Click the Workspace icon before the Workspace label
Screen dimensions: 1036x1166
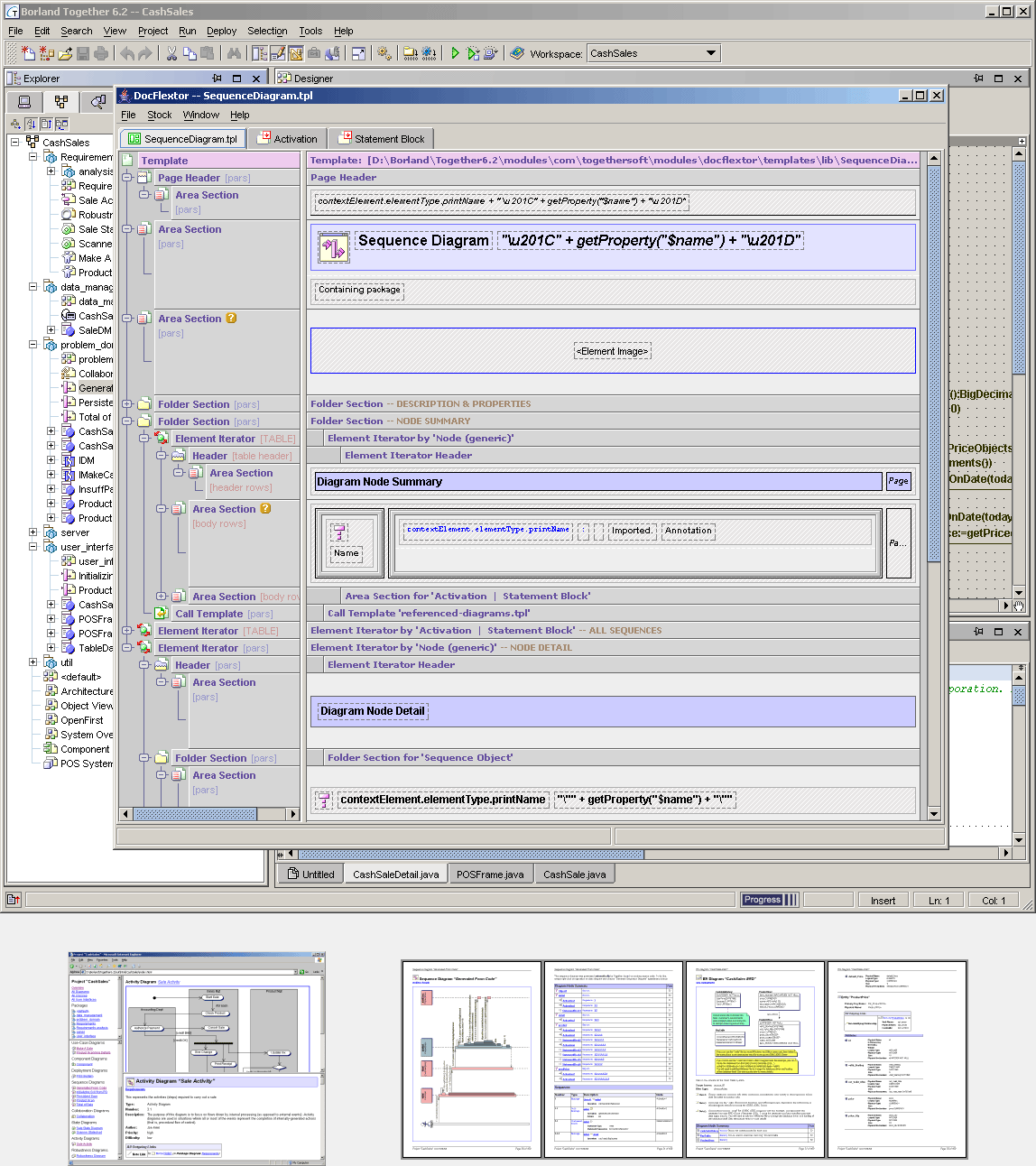pos(517,53)
